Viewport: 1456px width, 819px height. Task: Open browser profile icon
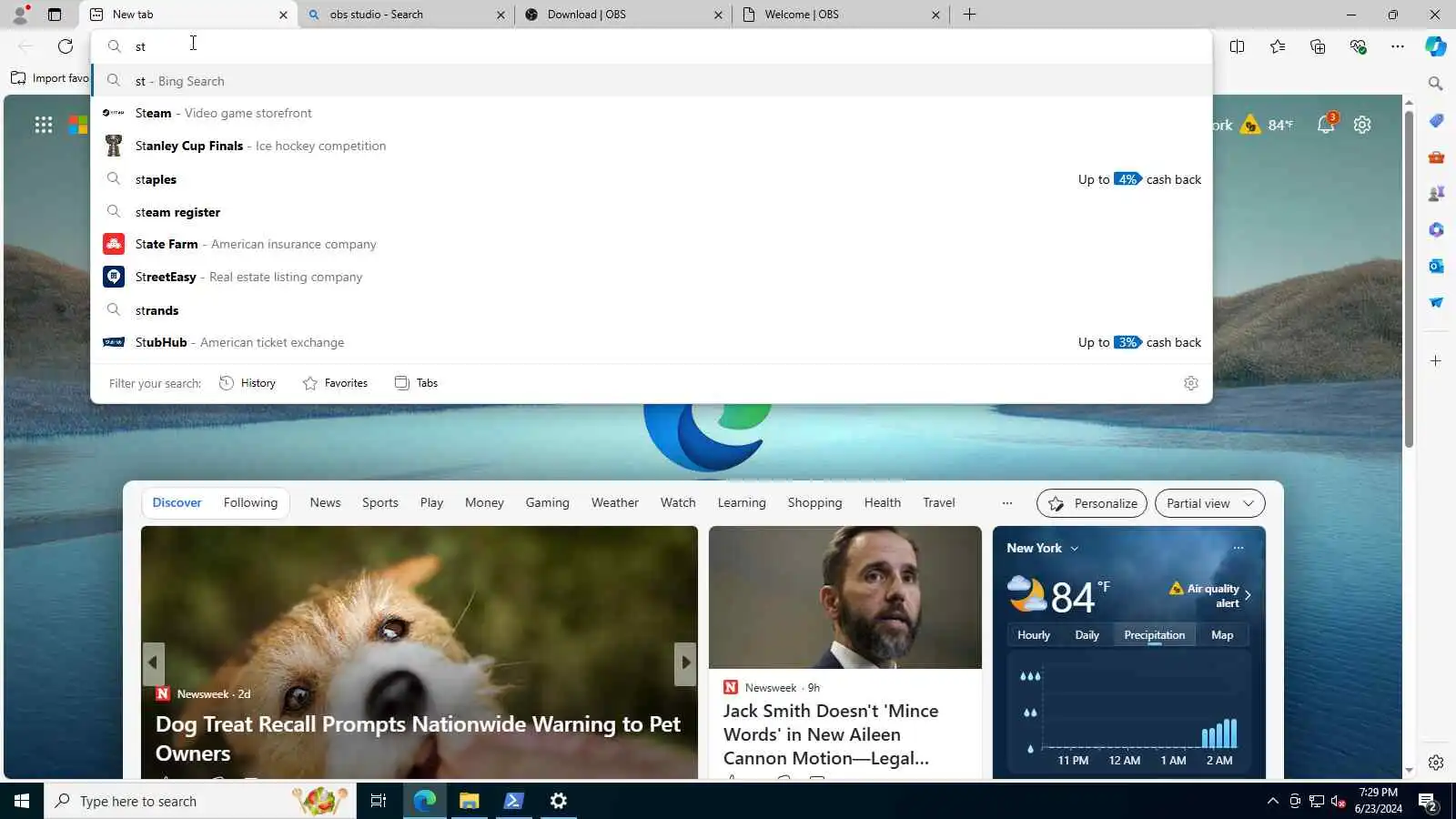[20, 15]
